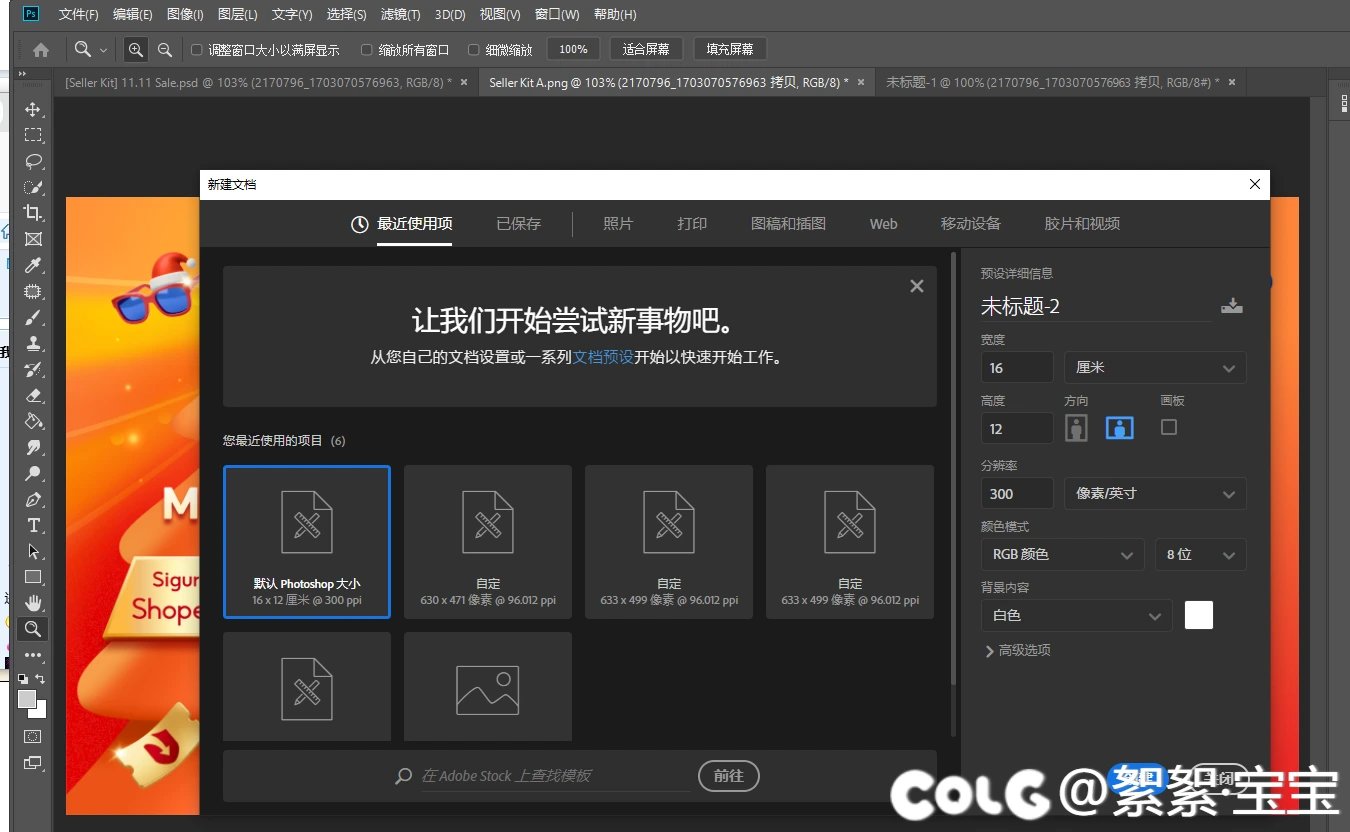The image size is (1350, 832).
Task: Expand 高级选项 section
Action: click(1017, 650)
